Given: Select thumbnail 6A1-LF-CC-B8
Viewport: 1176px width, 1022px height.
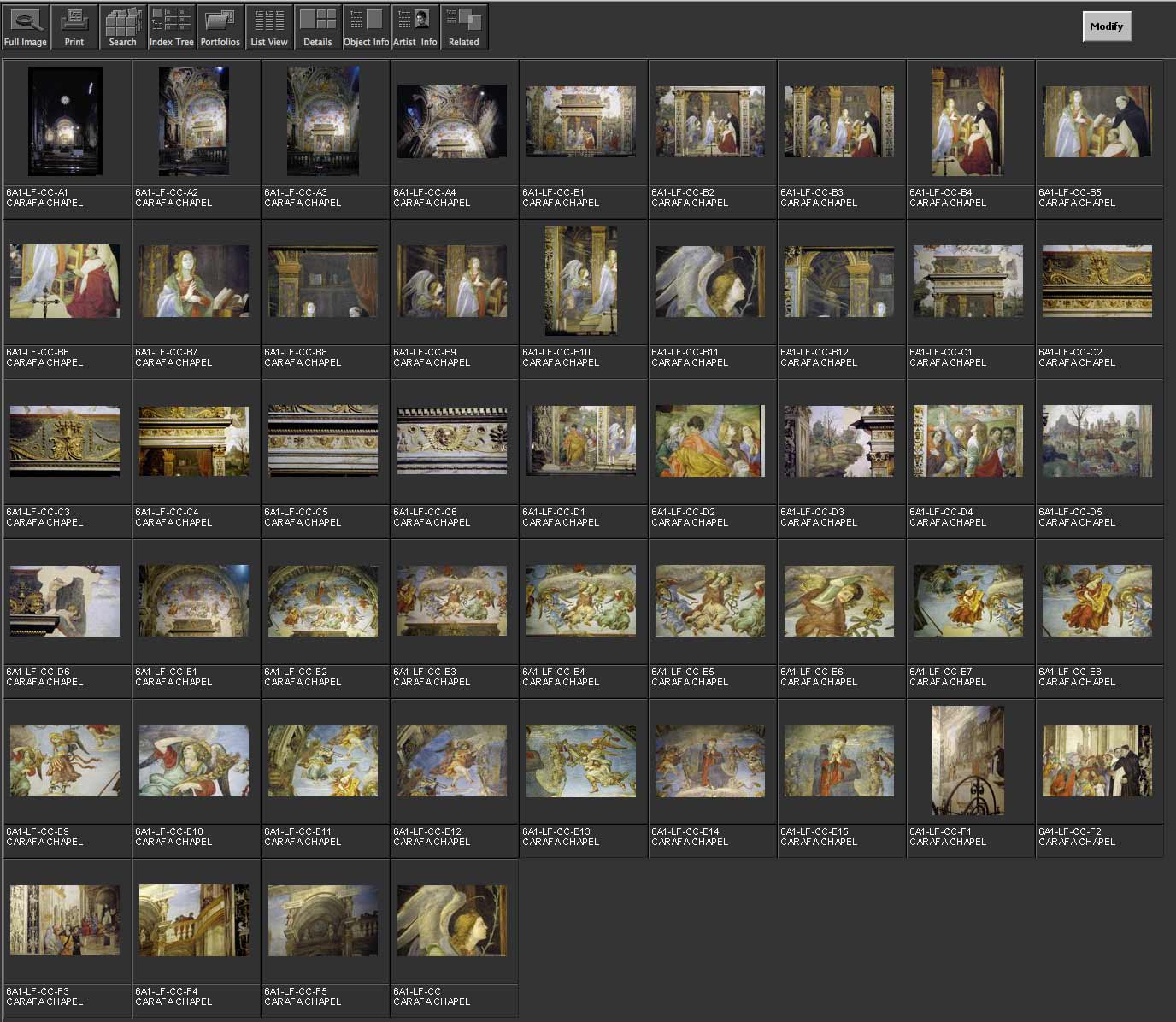Looking at the screenshot, I should coord(323,281).
